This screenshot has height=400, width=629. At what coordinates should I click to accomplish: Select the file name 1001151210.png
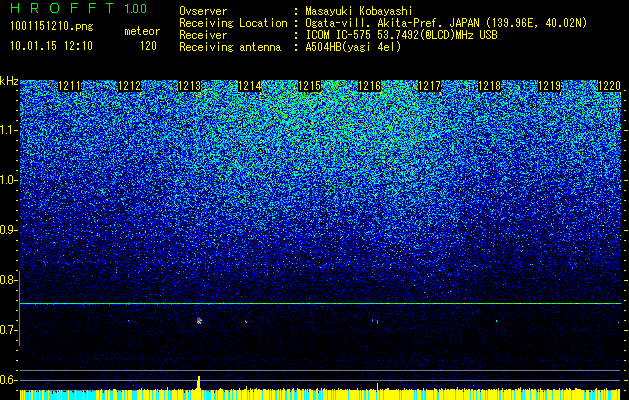coord(52,26)
